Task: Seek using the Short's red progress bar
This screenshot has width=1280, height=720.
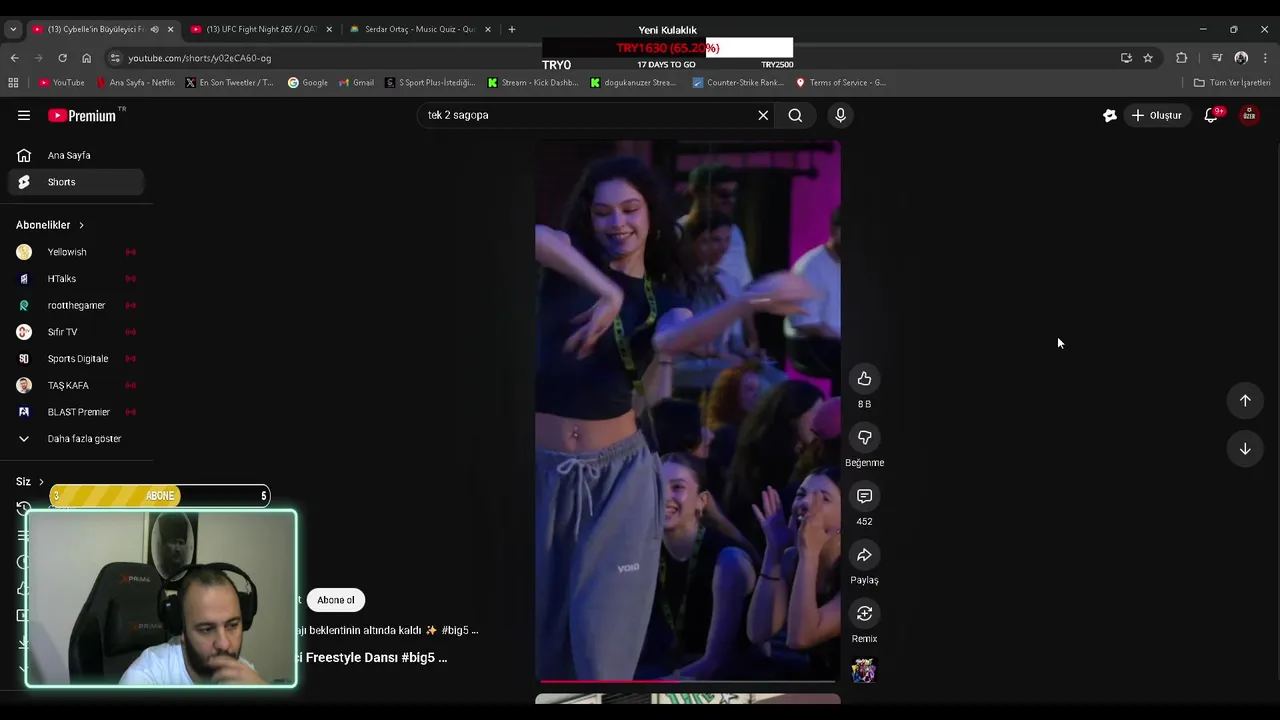Action: point(687,682)
